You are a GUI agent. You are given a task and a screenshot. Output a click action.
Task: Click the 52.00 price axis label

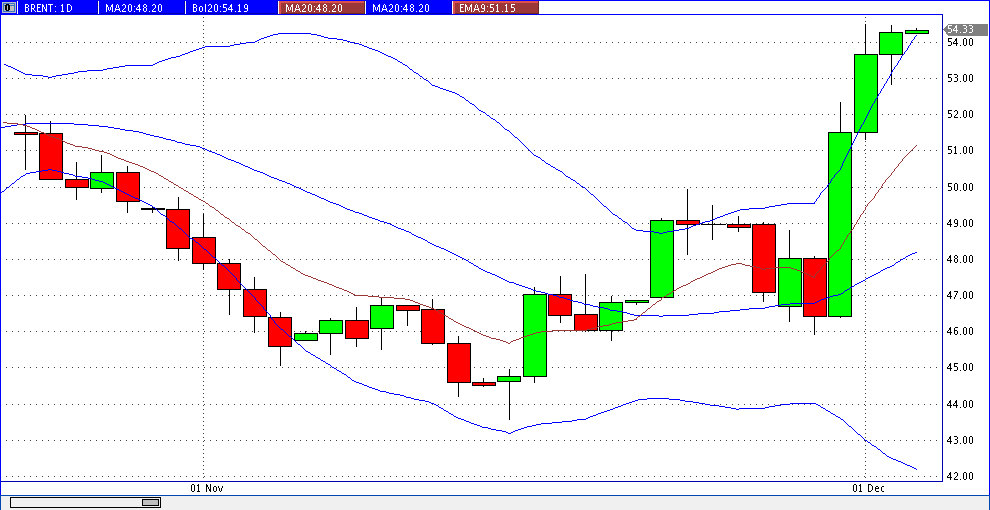click(960, 115)
